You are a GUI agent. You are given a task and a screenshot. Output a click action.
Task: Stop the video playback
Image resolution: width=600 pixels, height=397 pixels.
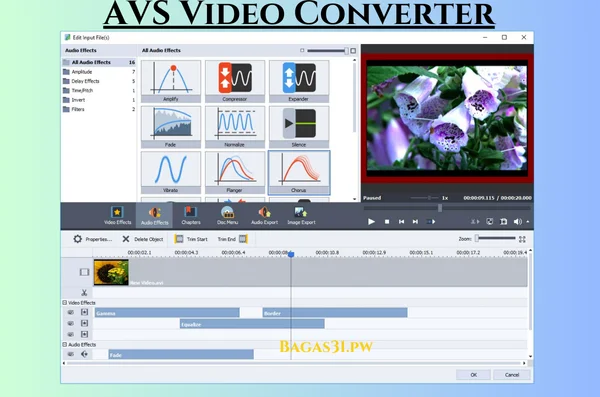[x=387, y=222]
